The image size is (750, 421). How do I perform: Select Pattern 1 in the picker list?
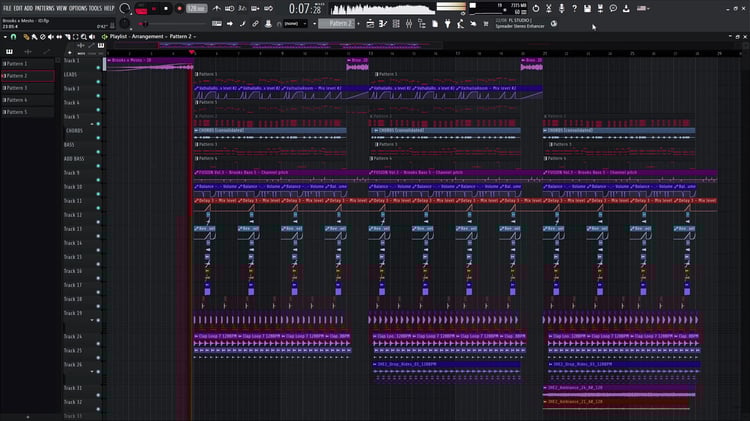28,64
